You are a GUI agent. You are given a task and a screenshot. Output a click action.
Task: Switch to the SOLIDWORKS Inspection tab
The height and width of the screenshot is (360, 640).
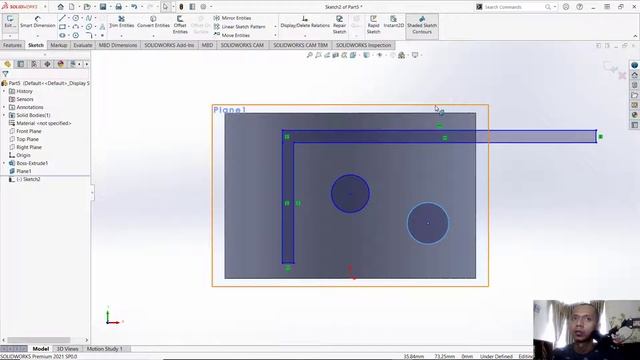click(363, 45)
